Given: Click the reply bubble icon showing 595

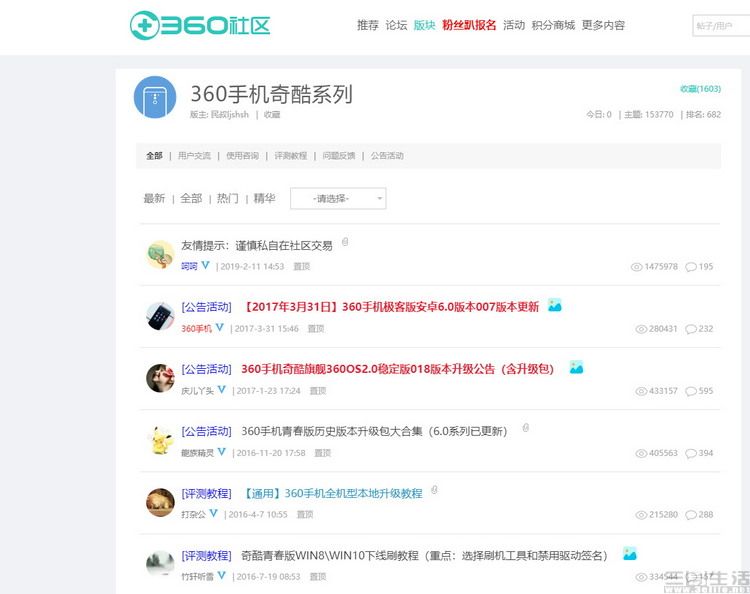Looking at the screenshot, I should pos(691,391).
